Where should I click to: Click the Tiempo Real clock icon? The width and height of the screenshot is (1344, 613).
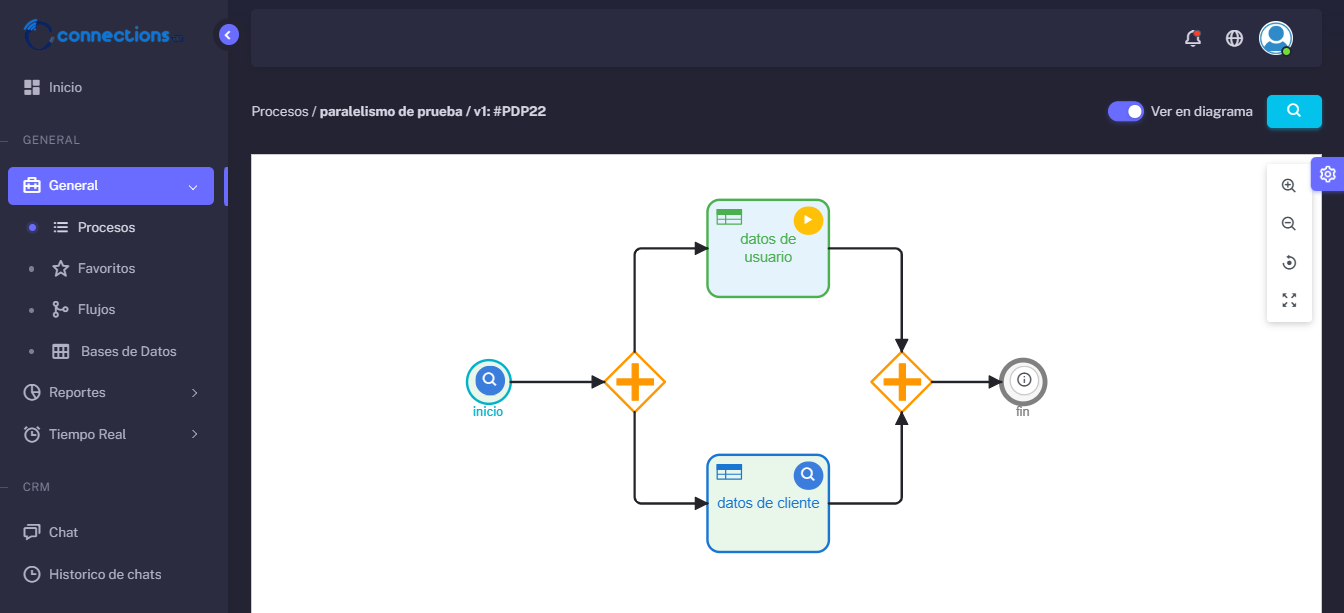point(32,434)
